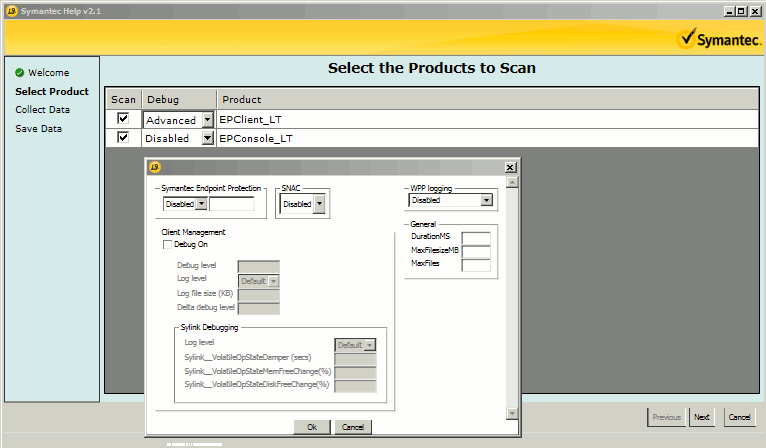This screenshot has width=766, height=448.
Task: Click the Sylink VolatileOpStateMemFreeChange(%) field
Action: [355, 373]
